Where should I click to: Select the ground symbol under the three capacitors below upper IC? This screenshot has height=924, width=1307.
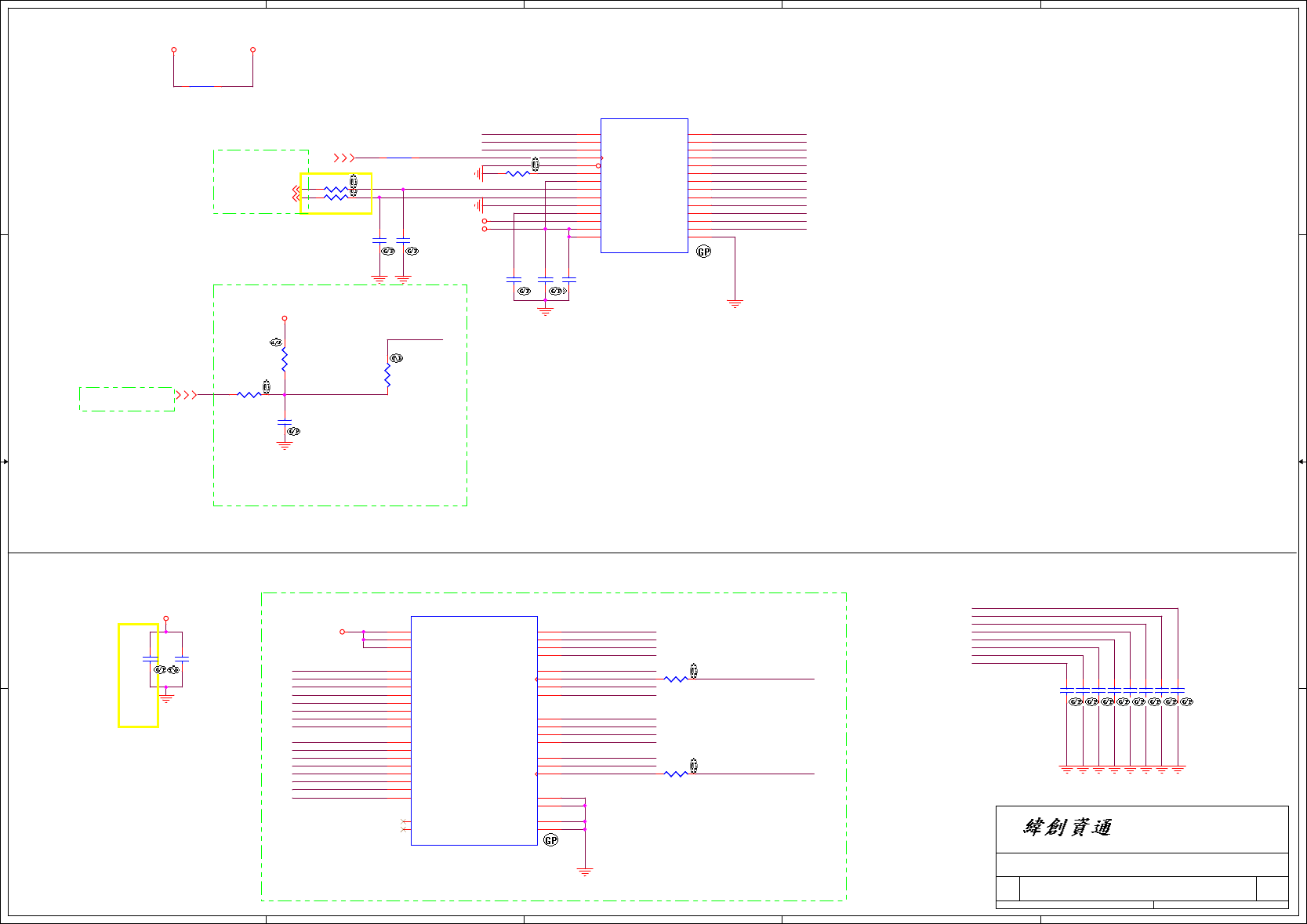point(545,311)
